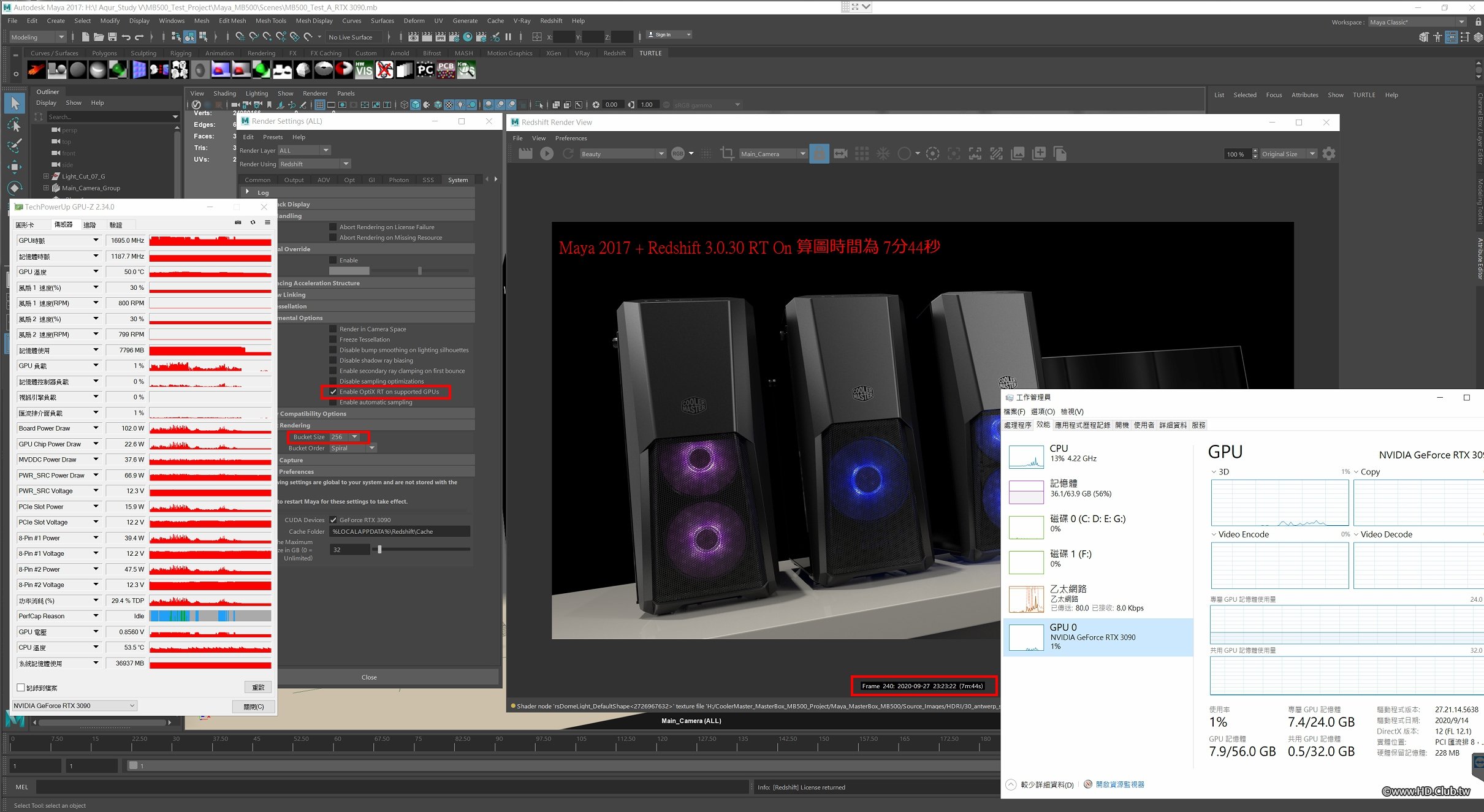This screenshot has width=1484, height=812.
Task: Click the Close button in Render Settings
Action: pos(369,677)
